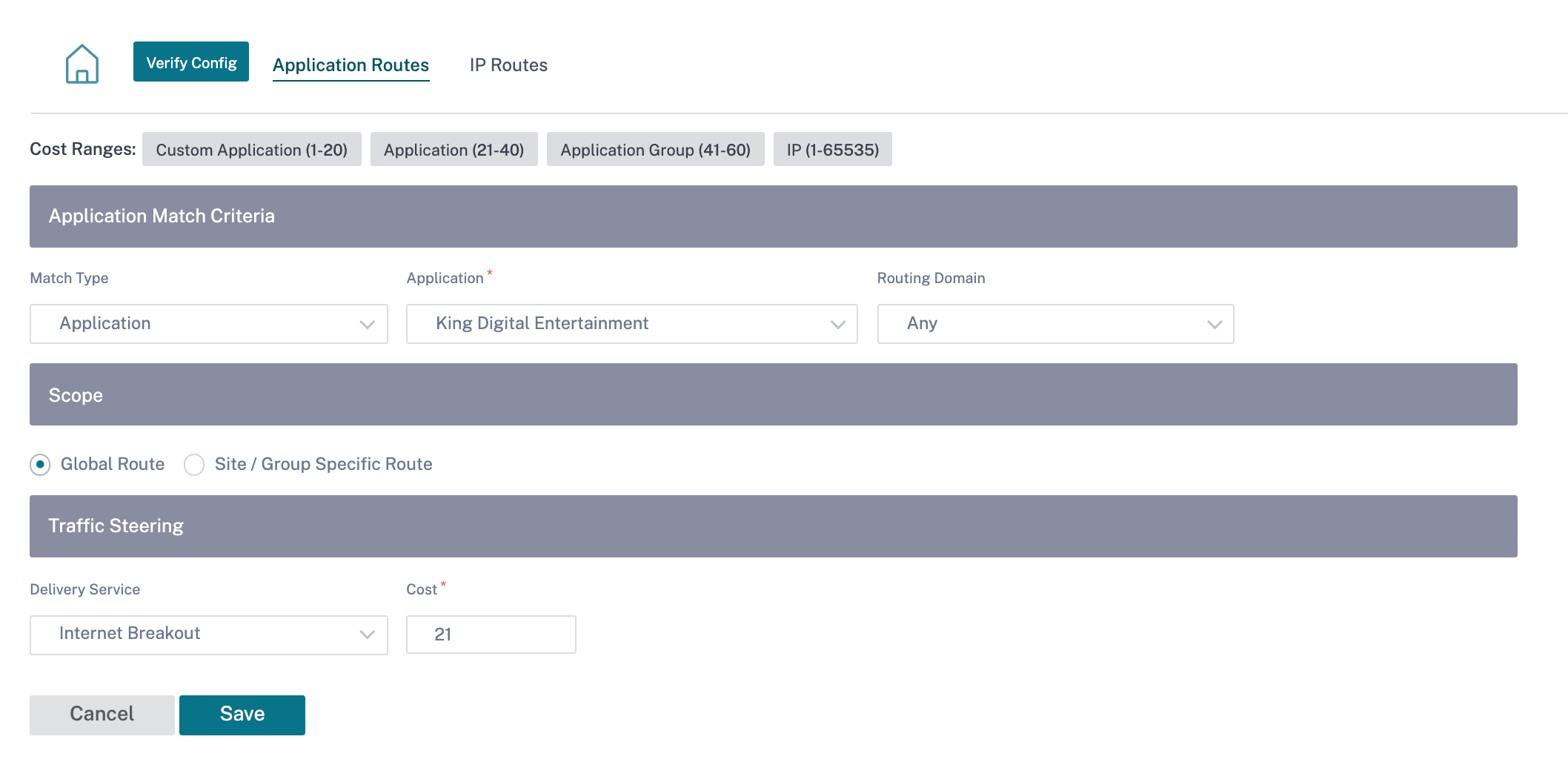Click the Traffic Steering section header
Image resolution: width=1568 pixels, height=765 pixels.
774,526
